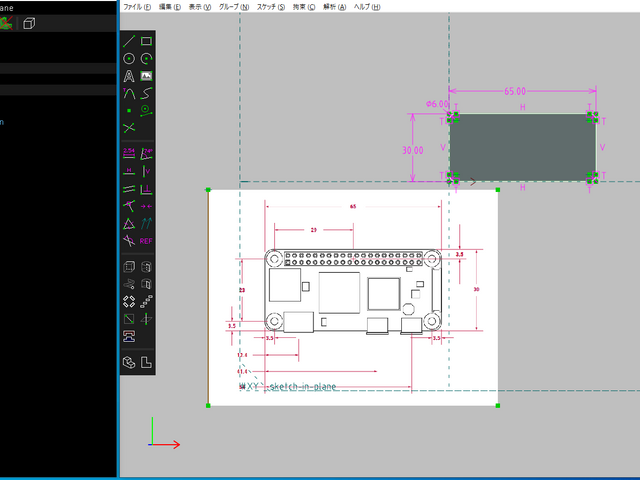The image size is (640, 480).
Task: Click the horizontal constraint icon
Action: 128,171
